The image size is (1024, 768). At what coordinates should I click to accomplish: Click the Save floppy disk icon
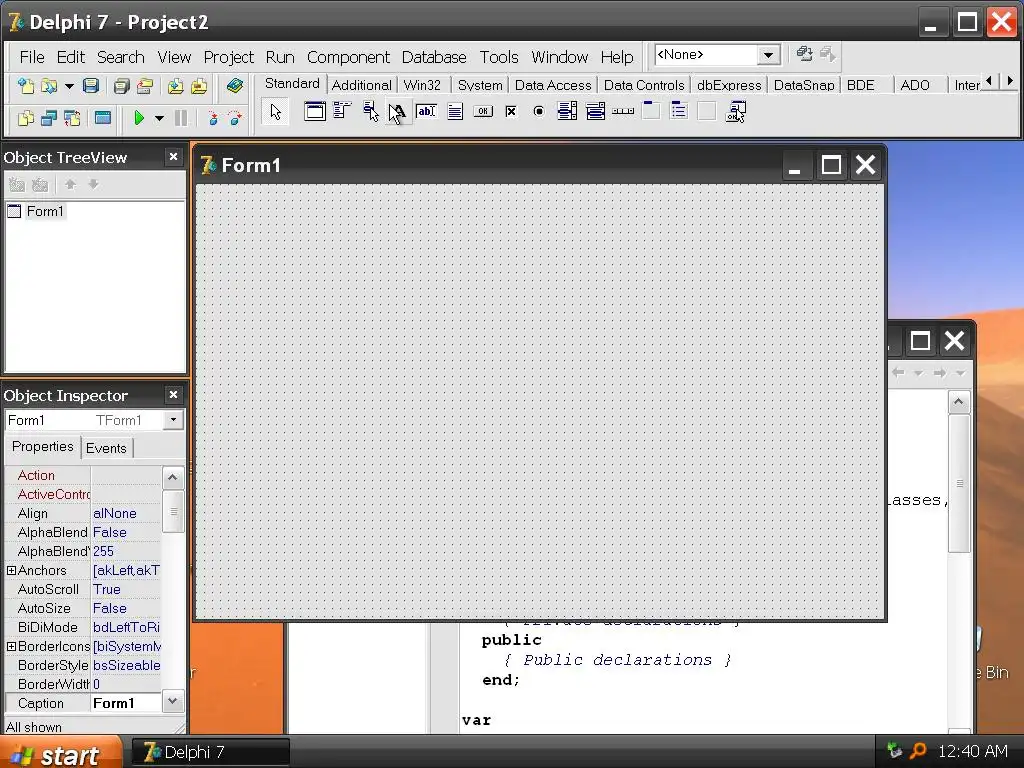click(91, 86)
